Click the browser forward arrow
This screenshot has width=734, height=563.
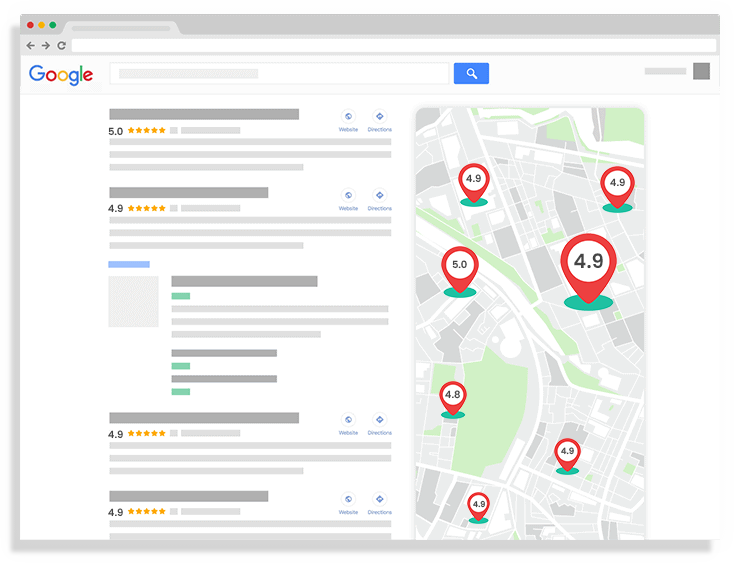[x=46, y=46]
